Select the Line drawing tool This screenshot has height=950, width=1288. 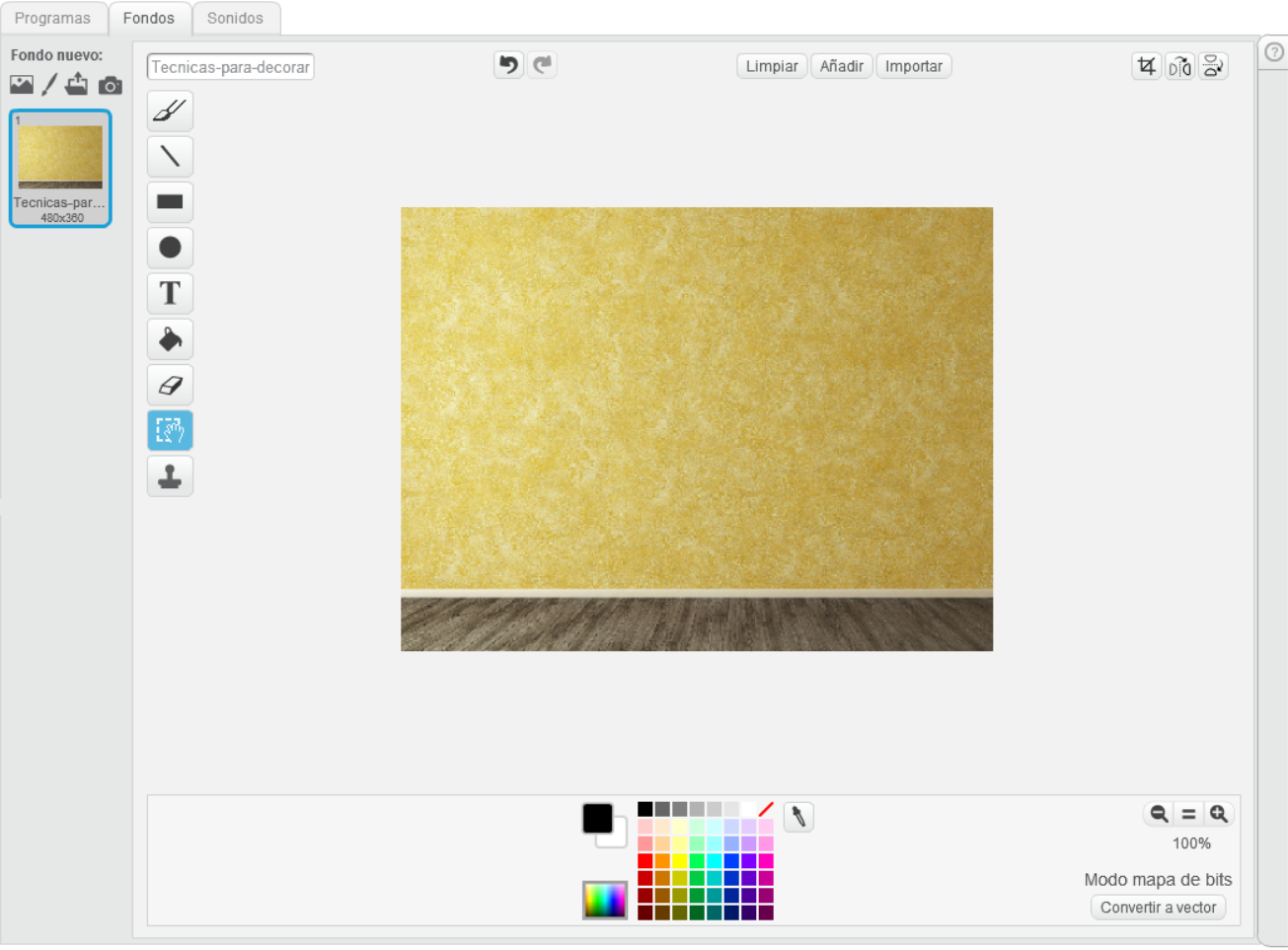coord(170,157)
